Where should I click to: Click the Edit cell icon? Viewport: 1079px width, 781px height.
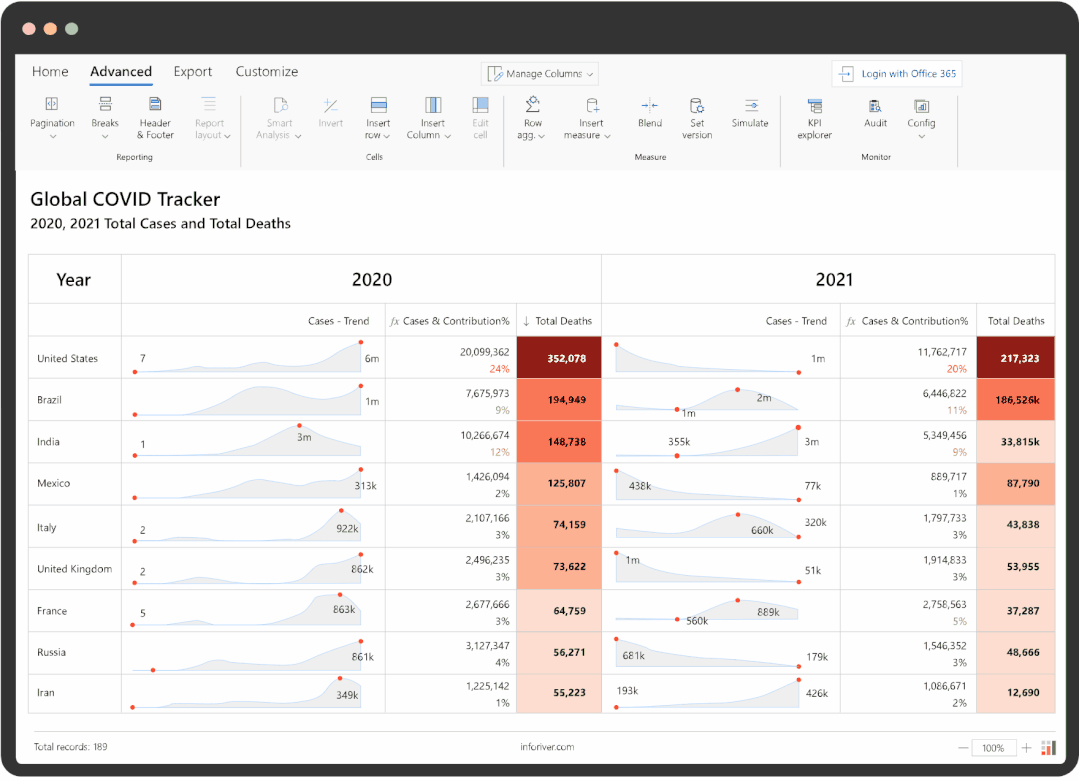pyautogui.click(x=480, y=105)
